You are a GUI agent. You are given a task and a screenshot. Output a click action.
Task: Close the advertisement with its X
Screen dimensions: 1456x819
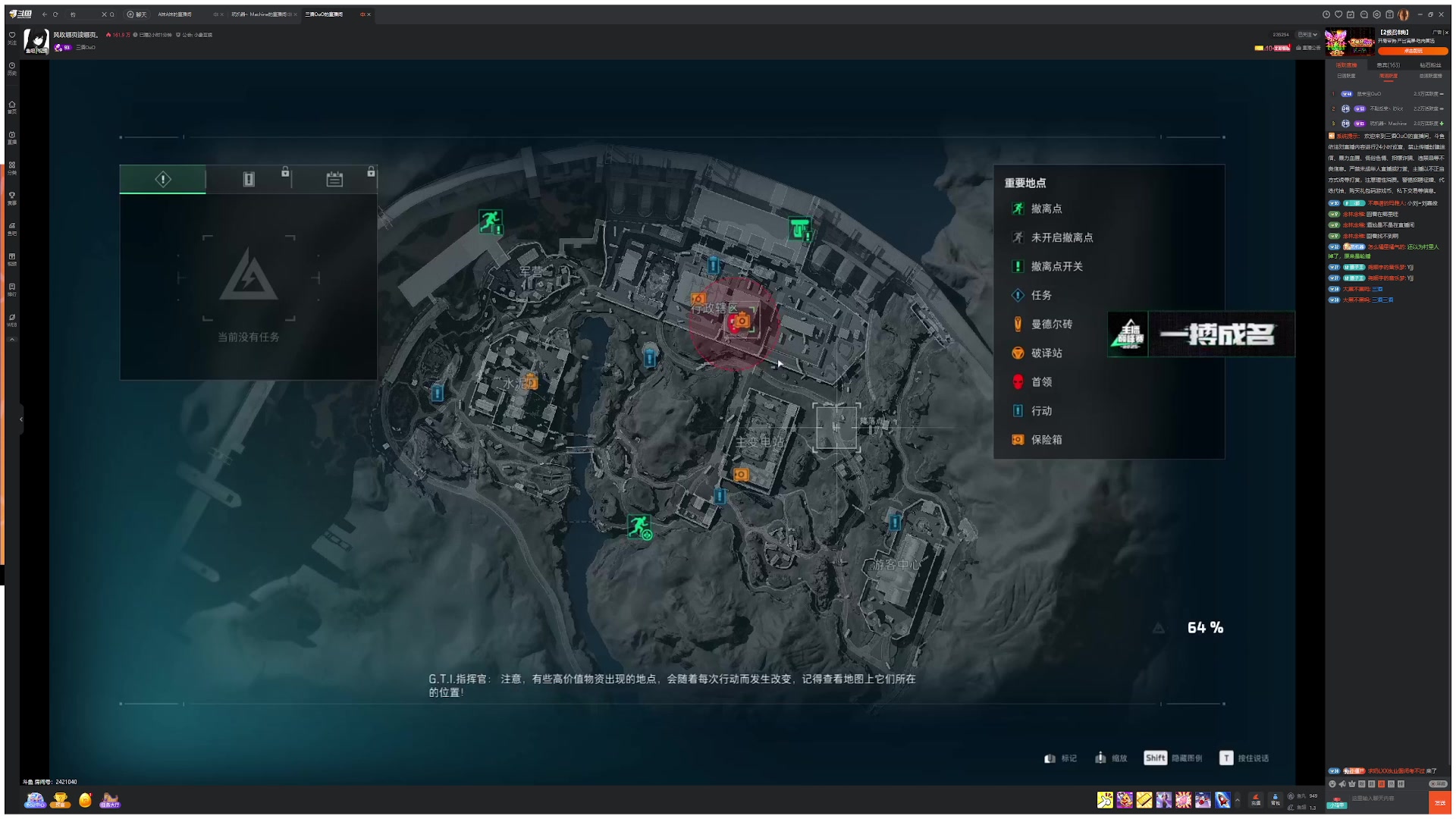pos(1446,33)
